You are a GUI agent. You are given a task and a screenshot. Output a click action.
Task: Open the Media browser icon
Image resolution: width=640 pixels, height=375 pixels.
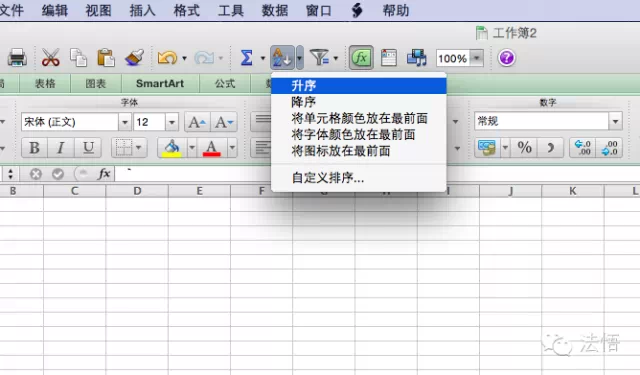pyautogui.click(x=417, y=58)
